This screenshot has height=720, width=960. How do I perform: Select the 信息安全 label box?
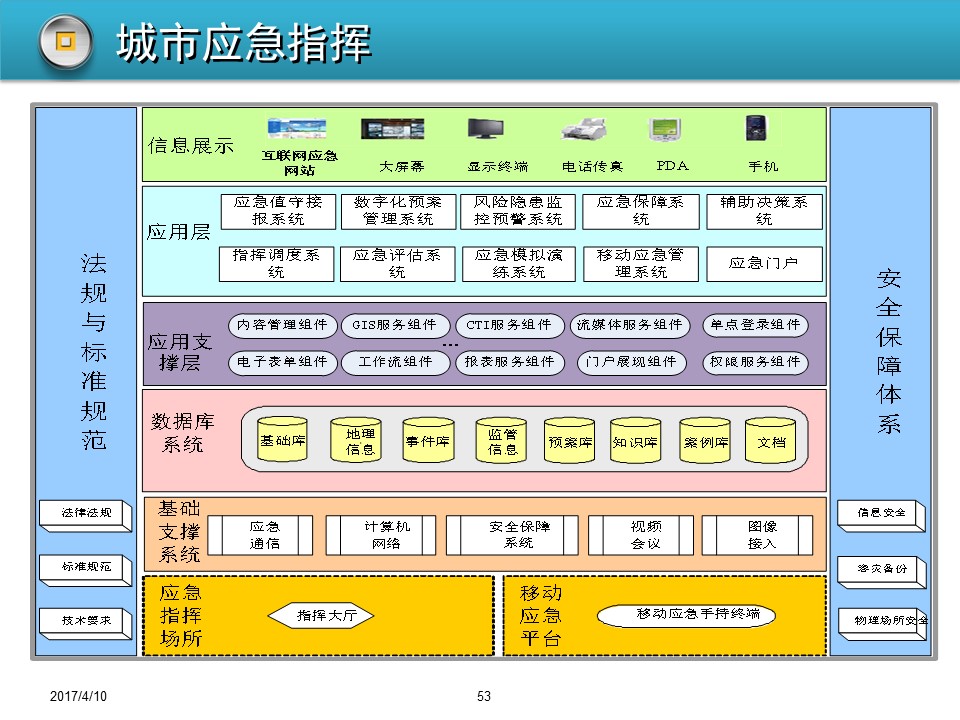(878, 514)
